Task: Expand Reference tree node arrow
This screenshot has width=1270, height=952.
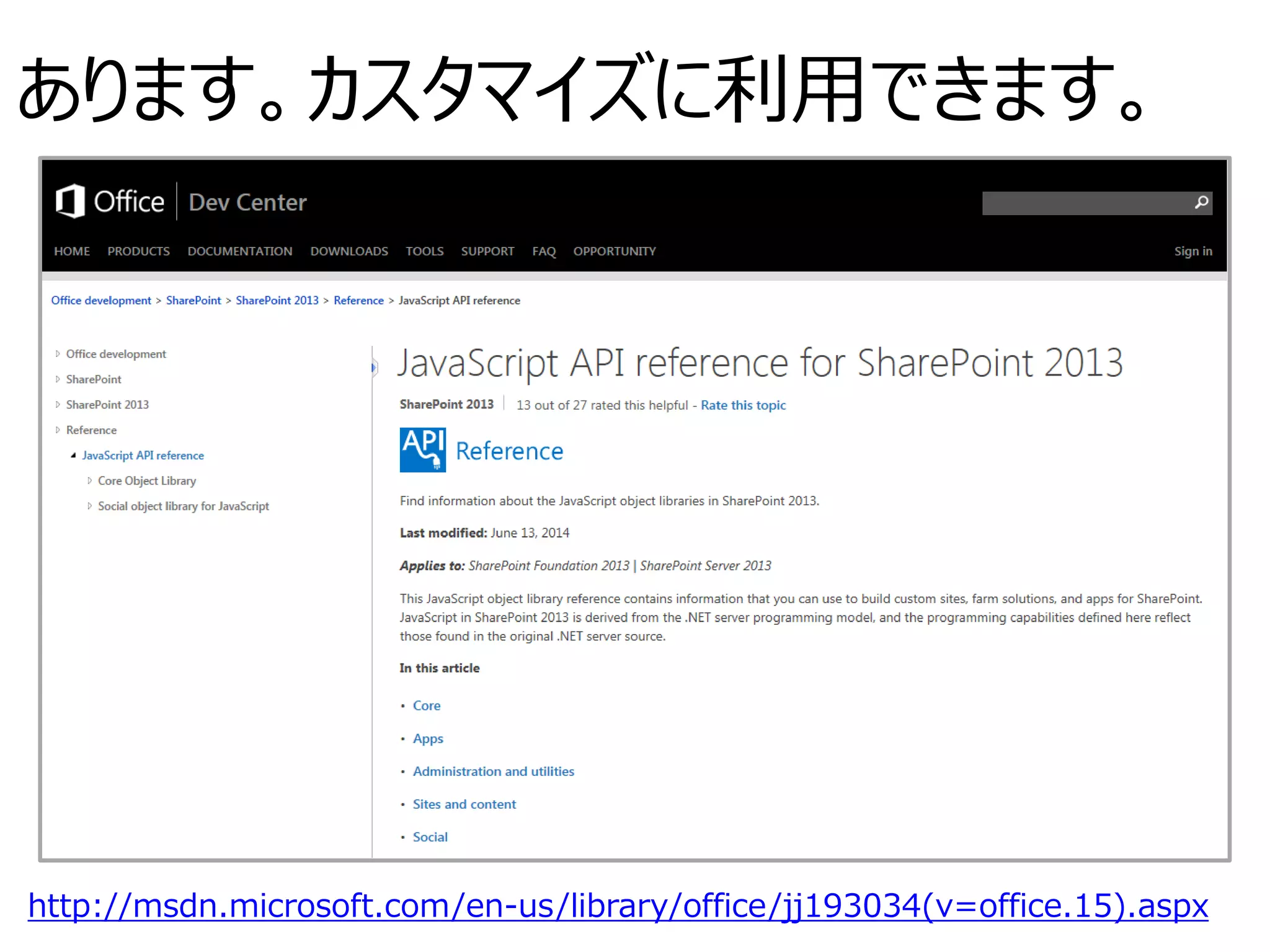Action: [58, 430]
